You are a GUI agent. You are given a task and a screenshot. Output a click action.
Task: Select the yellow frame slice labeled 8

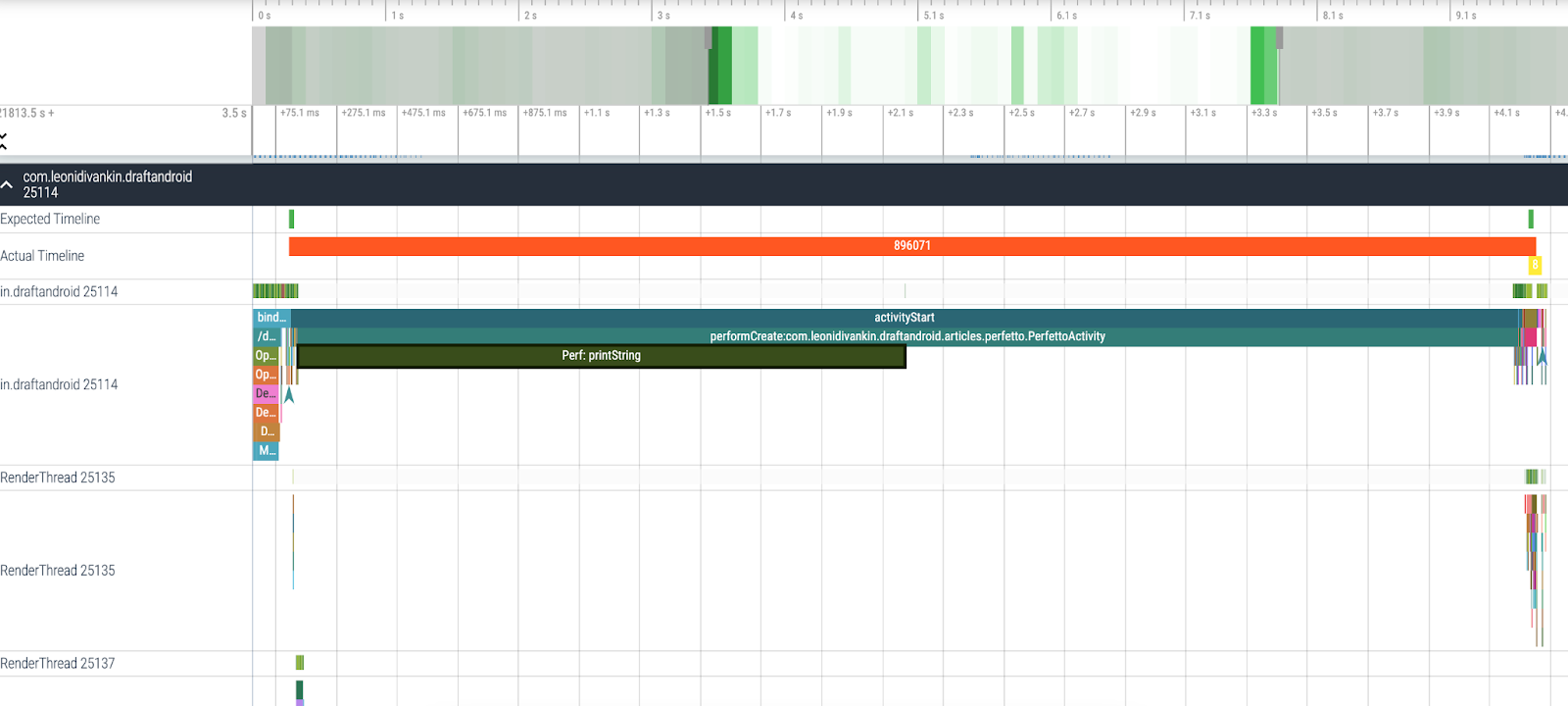1535,265
